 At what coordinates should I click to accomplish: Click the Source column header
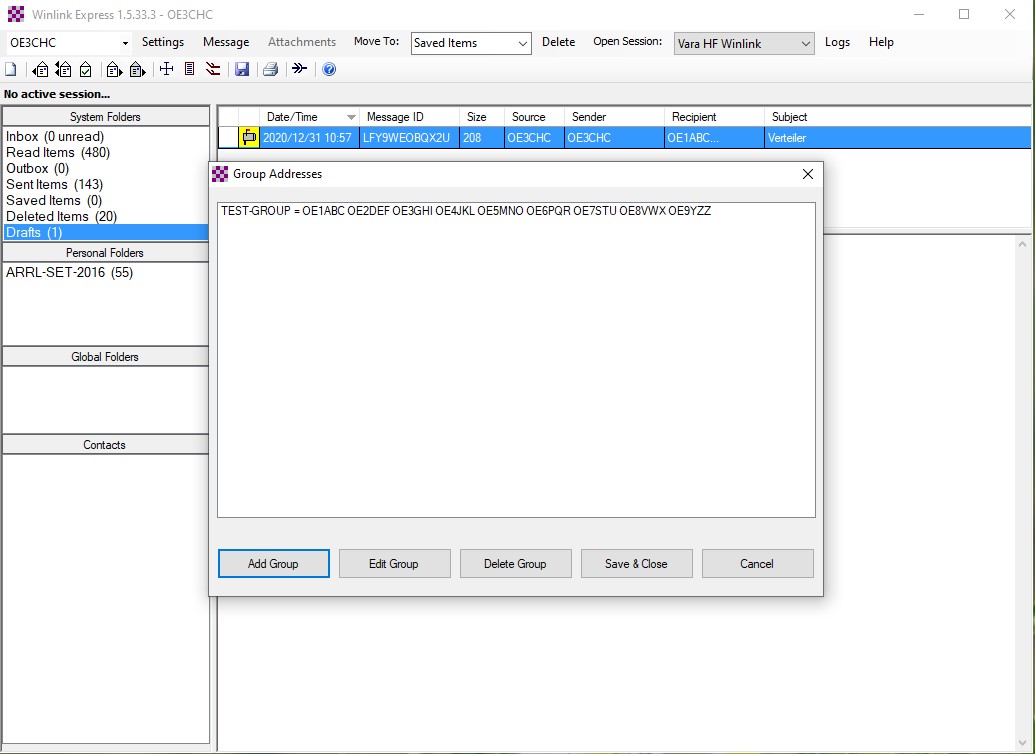[534, 117]
